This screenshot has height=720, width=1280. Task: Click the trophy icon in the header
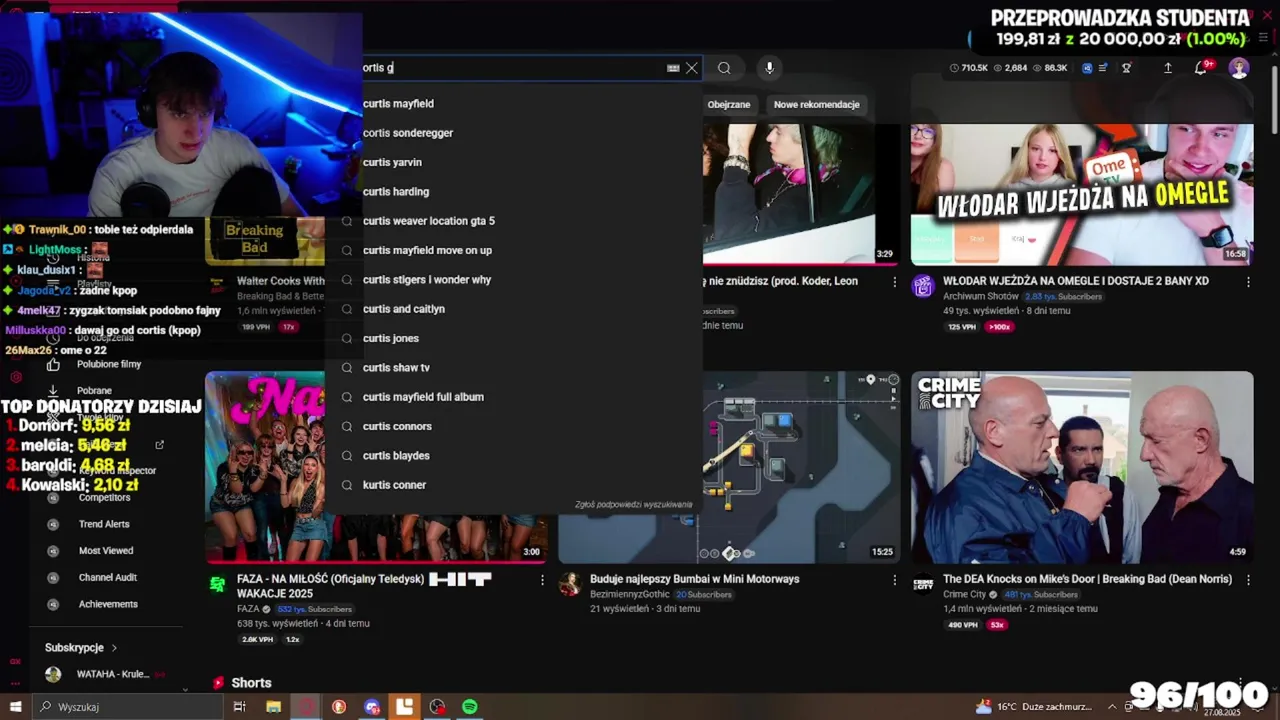tap(1126, 68)
